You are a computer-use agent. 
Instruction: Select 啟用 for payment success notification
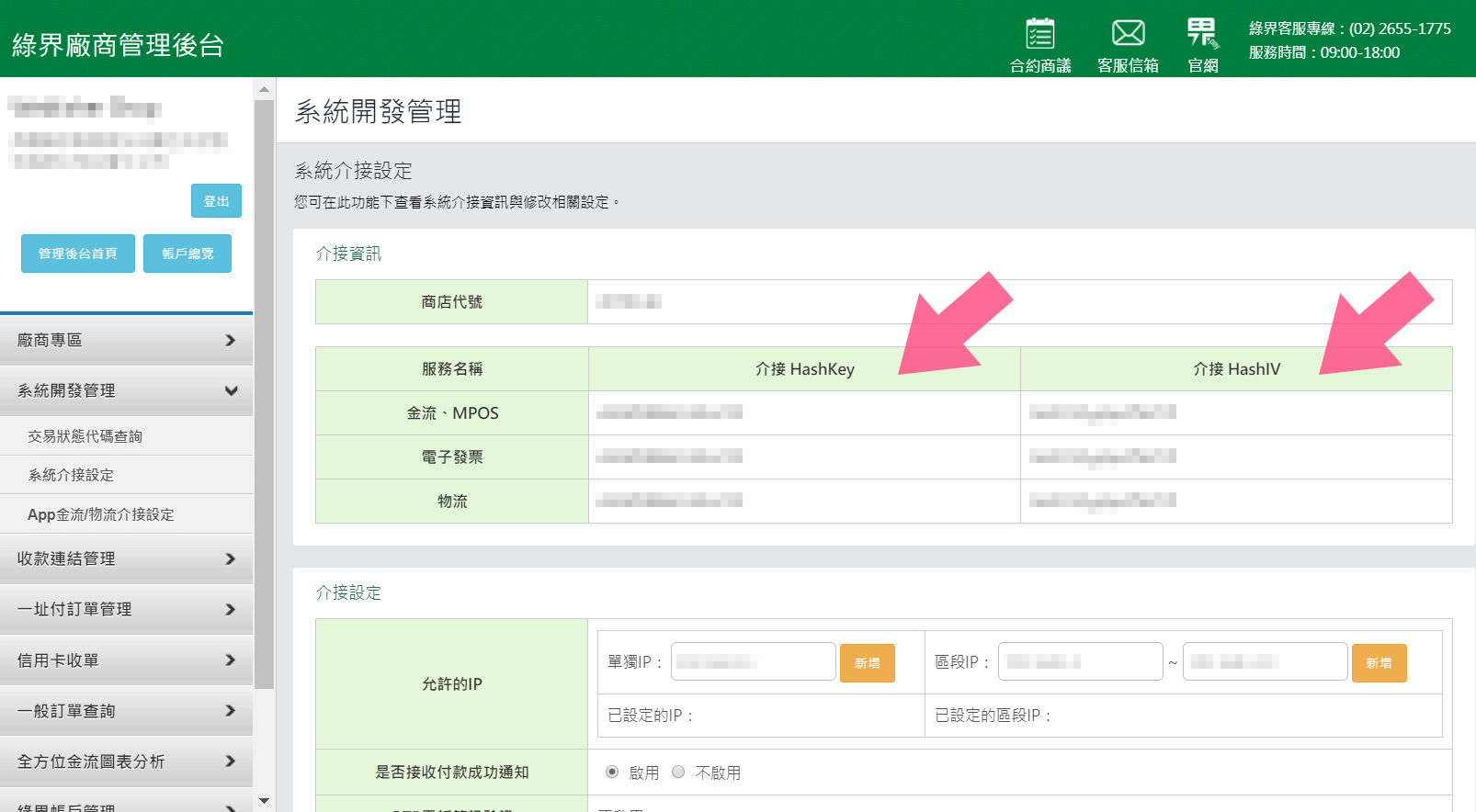[612, 772]
